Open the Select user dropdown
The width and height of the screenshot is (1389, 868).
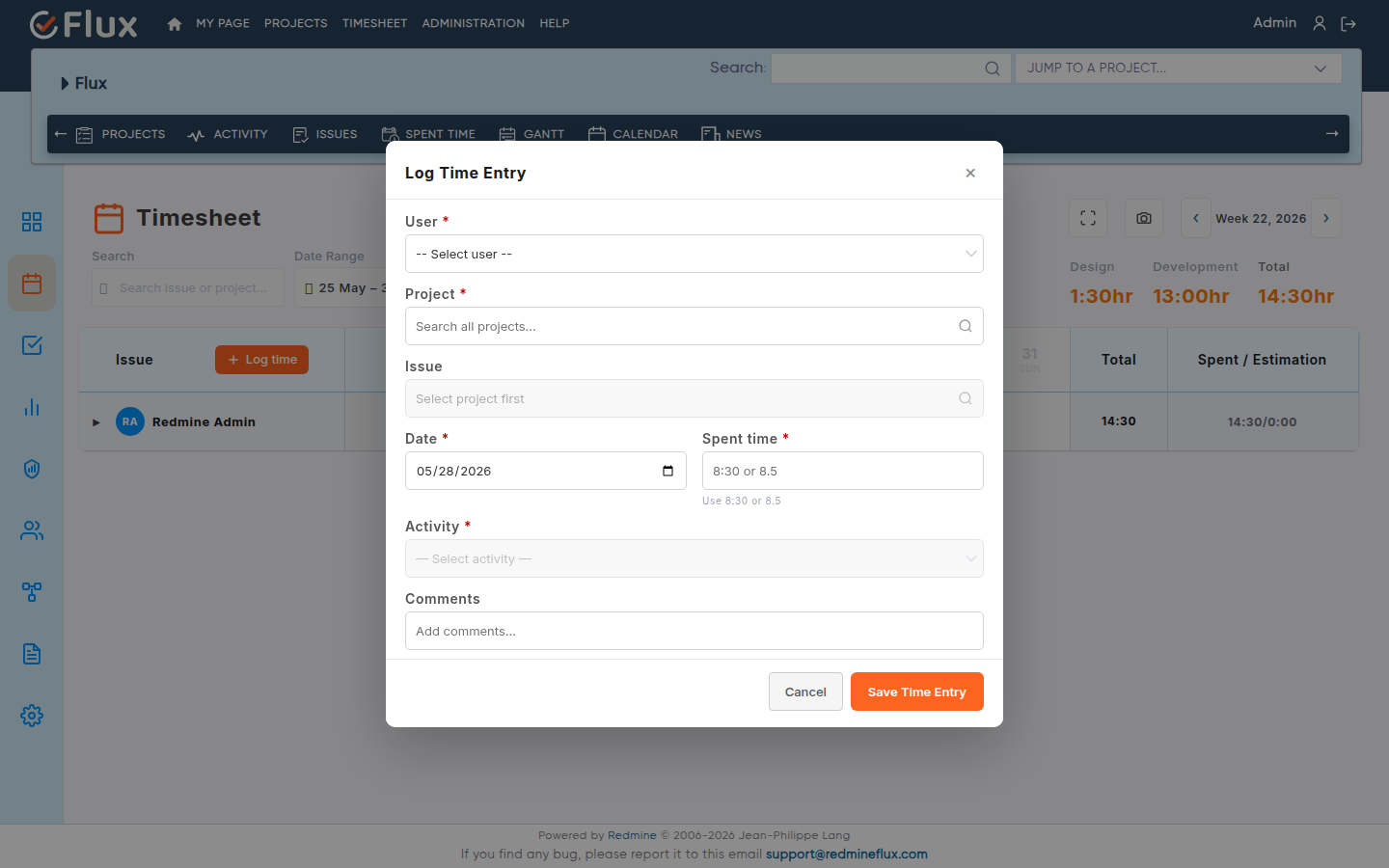pyautogui.click(x=694, y=254)
